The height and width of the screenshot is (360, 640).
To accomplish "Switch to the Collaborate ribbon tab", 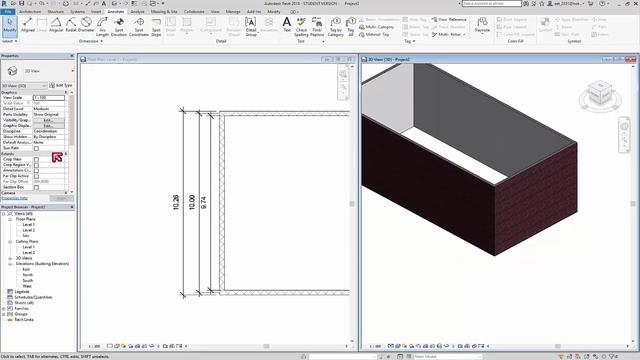I will (194, 12).
